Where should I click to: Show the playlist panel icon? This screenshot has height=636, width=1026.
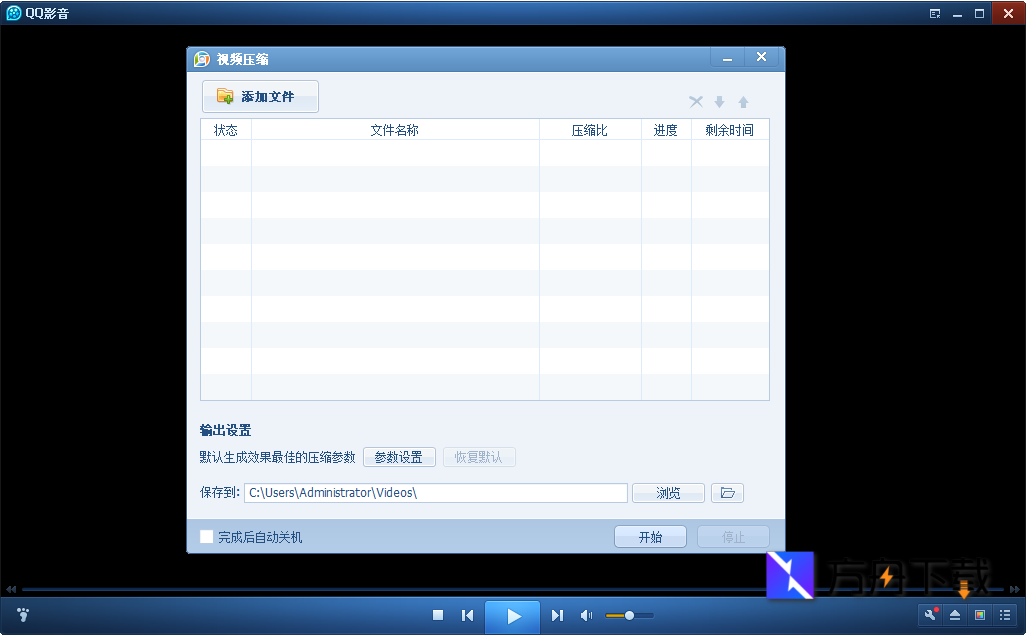1006,615
